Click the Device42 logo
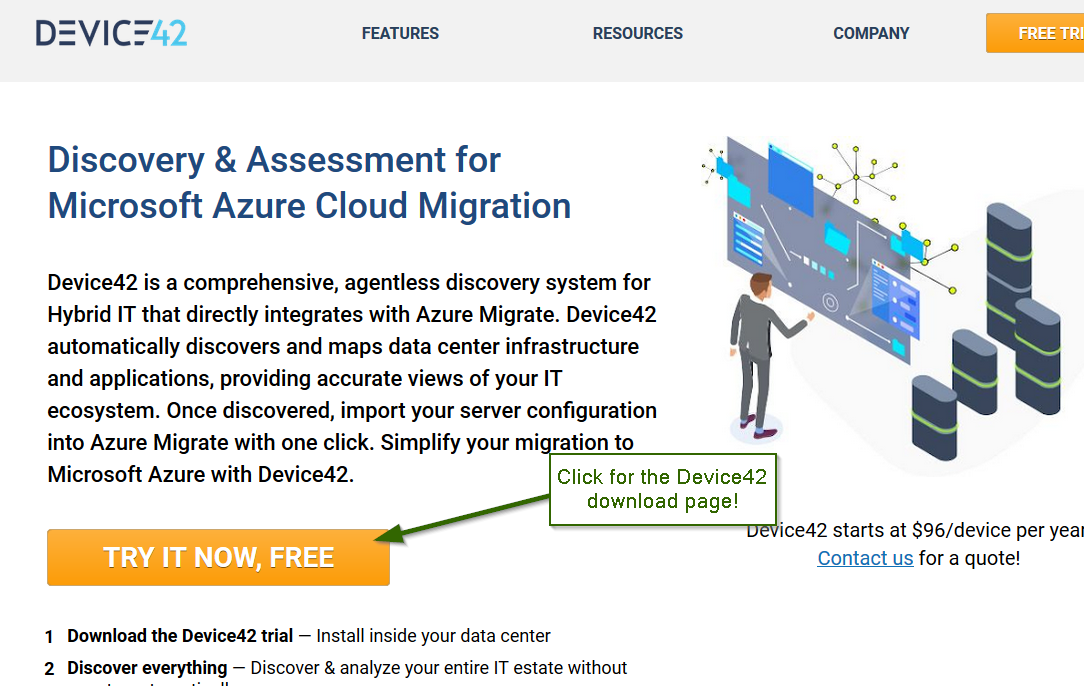The image size is (1084, 686). pyautogui.click(x=111, y=32)
